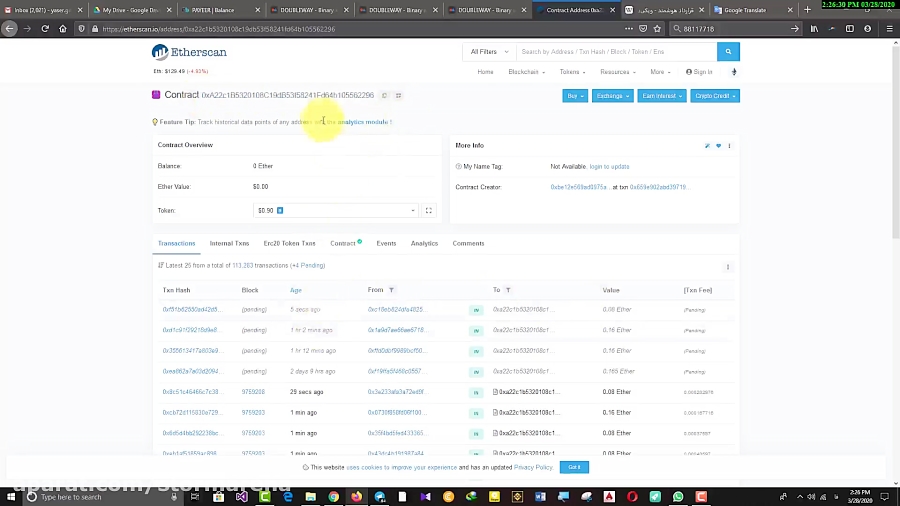Screen dimensions: 900x506
Task: Open Firefox hamburger menu
Action: point(890,29)
